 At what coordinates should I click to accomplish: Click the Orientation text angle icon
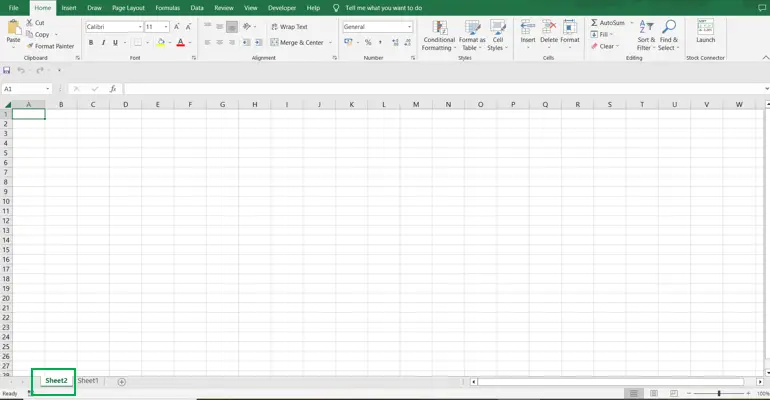click(x=247, y=27)
